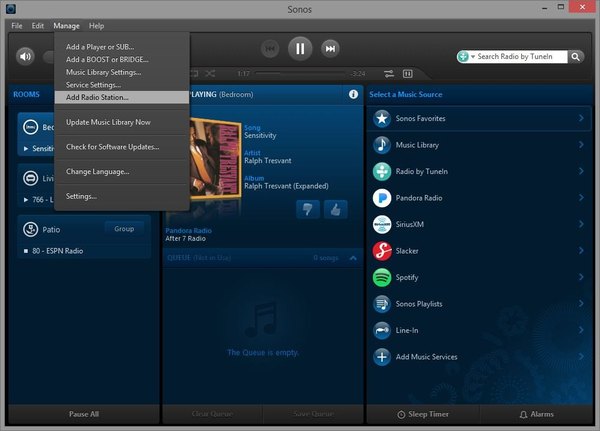
Task: Mute the volume speaker icon
Action: click(x=26, y=57)
